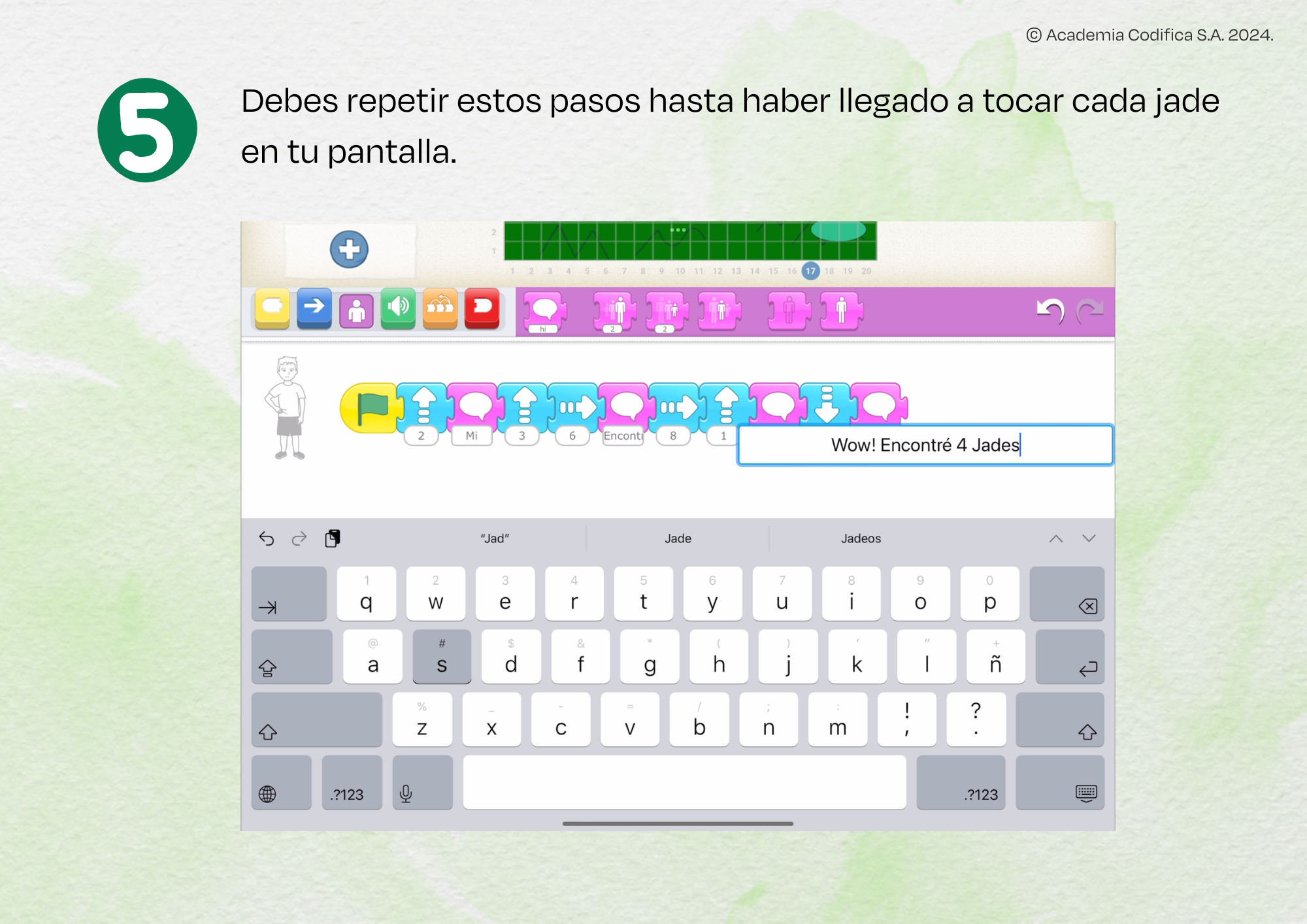This screenshot has height=924, width=1307.
Task: Pick the Shrink block in palette
Action: [667, 312]
